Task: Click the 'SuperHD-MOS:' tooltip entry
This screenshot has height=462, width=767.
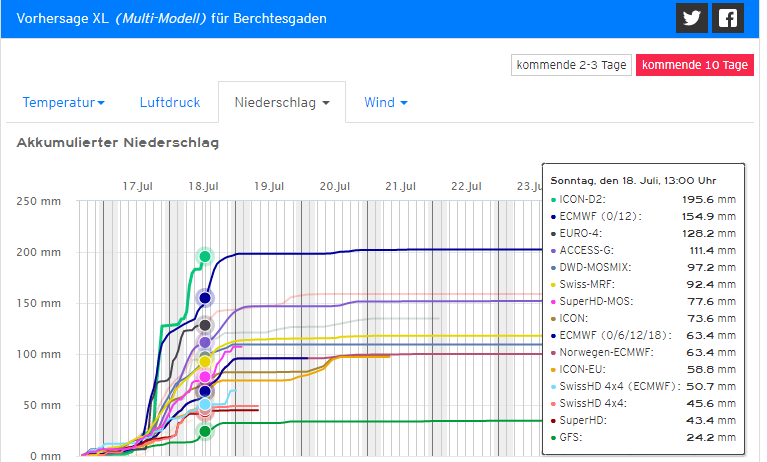Action: pyautogui.click(x=596, y=301)
